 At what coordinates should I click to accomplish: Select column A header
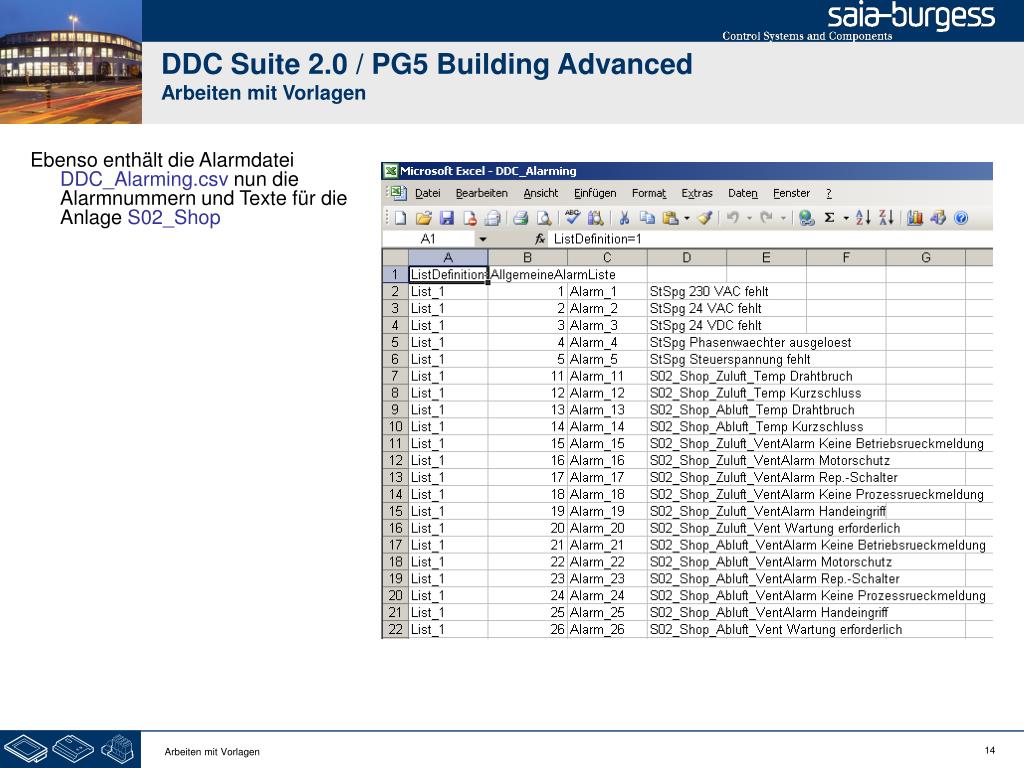click(448, 257)
